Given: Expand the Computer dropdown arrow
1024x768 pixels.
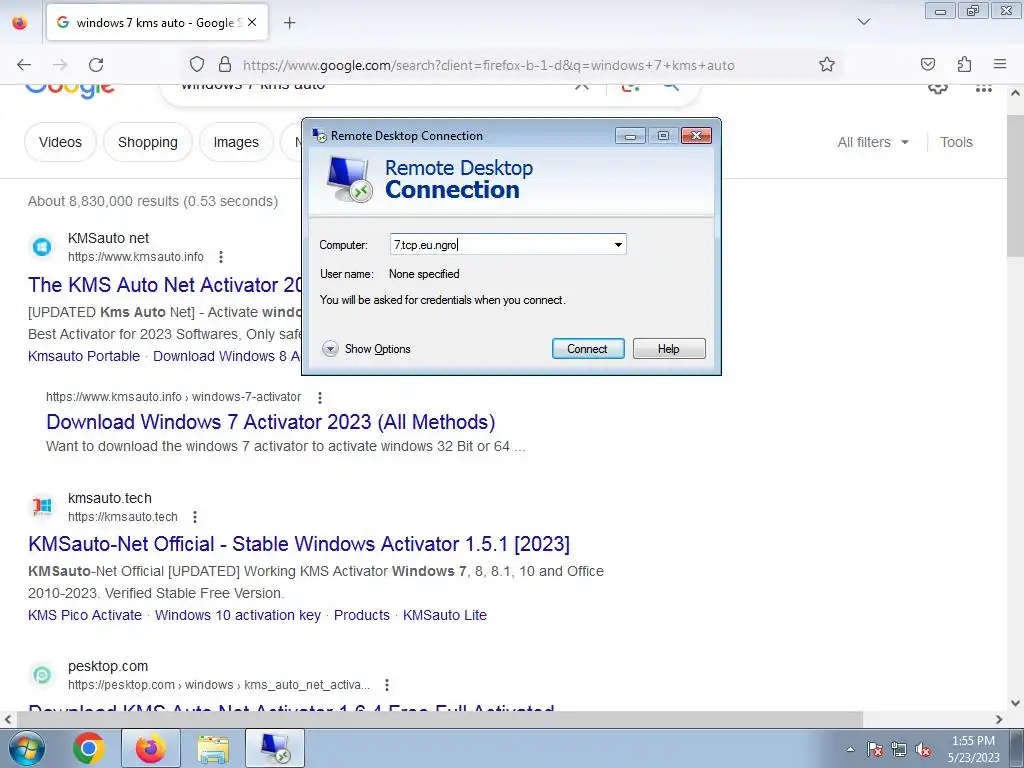Looking at the screenshot, I should point(618,245).
